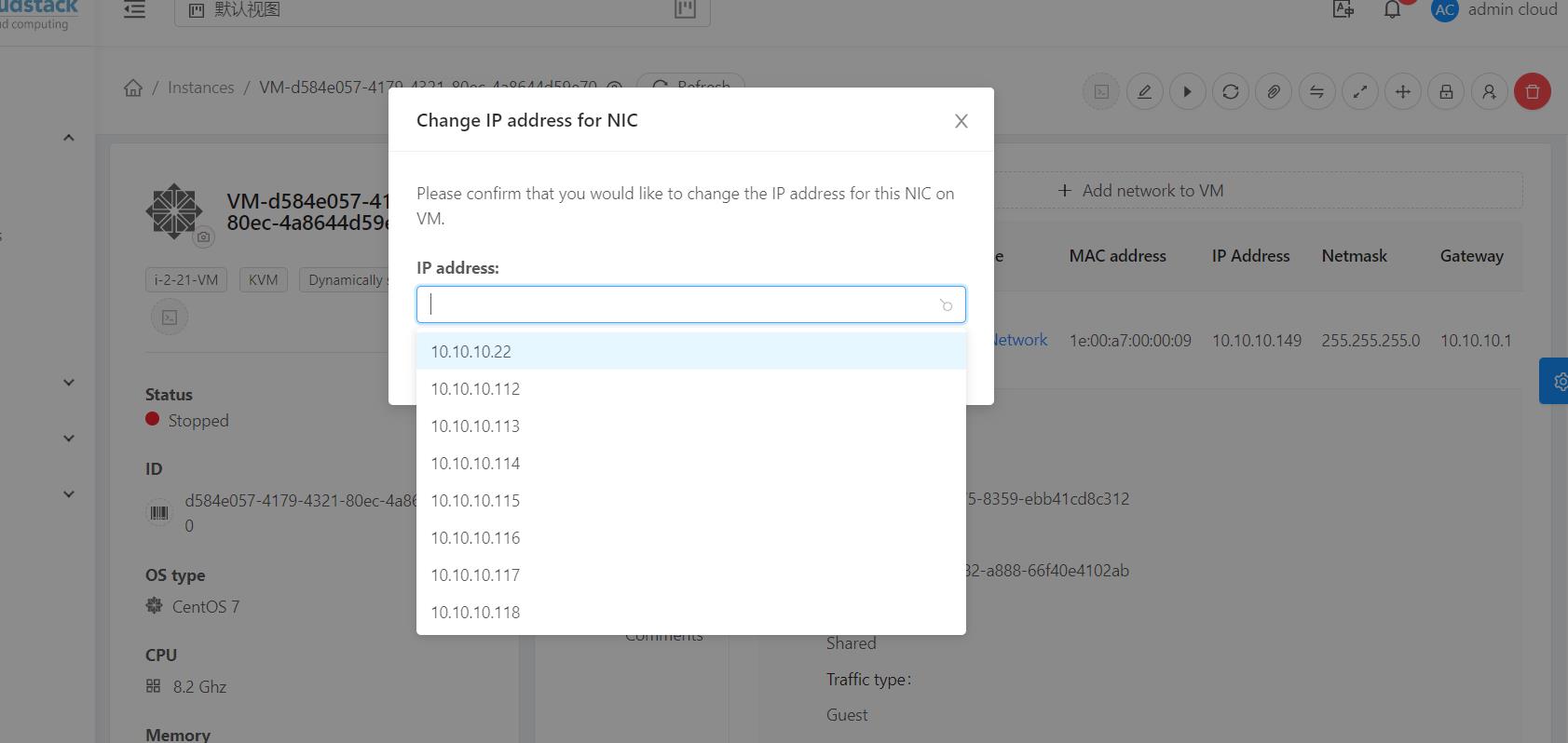Click the instance ID barcode icon
1568x743 pixels.
pos(159,513)
